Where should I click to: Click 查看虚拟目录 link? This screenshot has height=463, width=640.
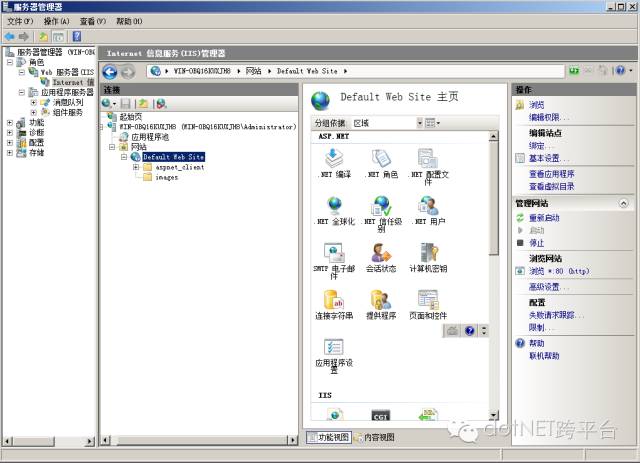(x=551, y=187)
